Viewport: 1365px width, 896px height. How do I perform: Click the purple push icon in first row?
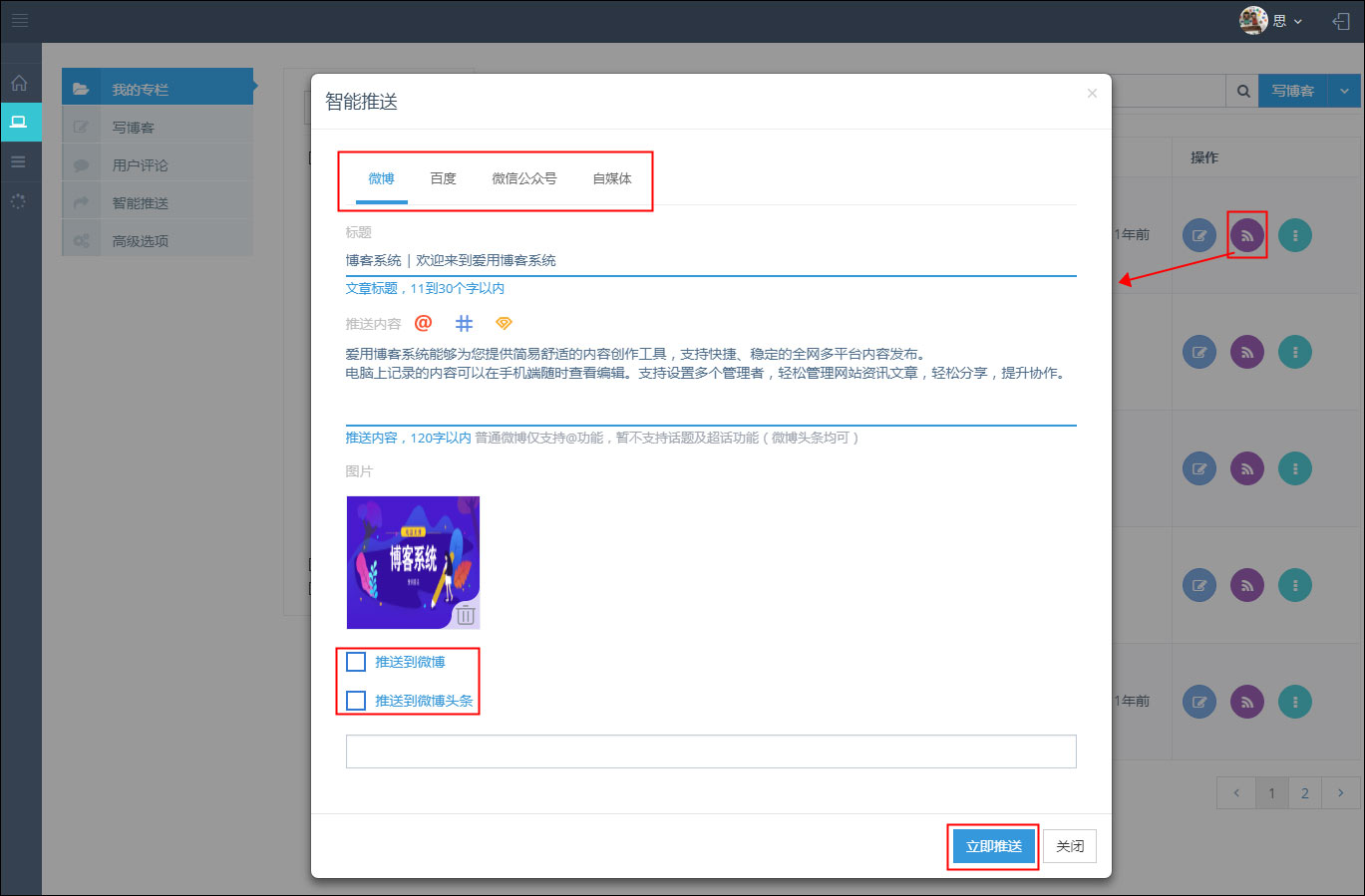(1247, 235)
